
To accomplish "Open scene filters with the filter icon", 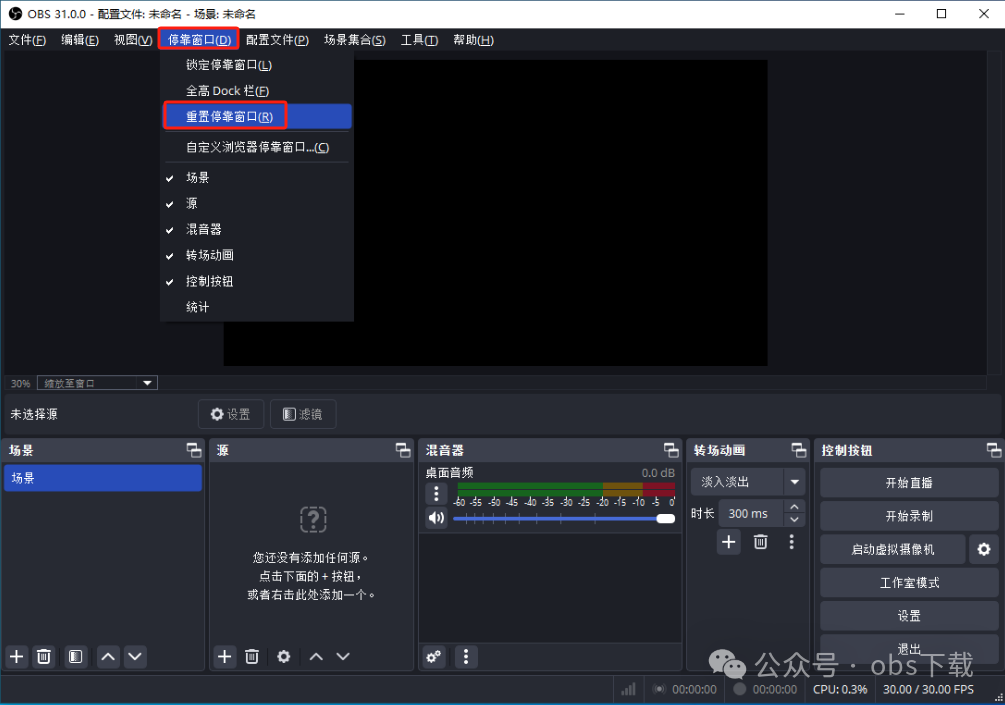I will (x=74, y=657).
